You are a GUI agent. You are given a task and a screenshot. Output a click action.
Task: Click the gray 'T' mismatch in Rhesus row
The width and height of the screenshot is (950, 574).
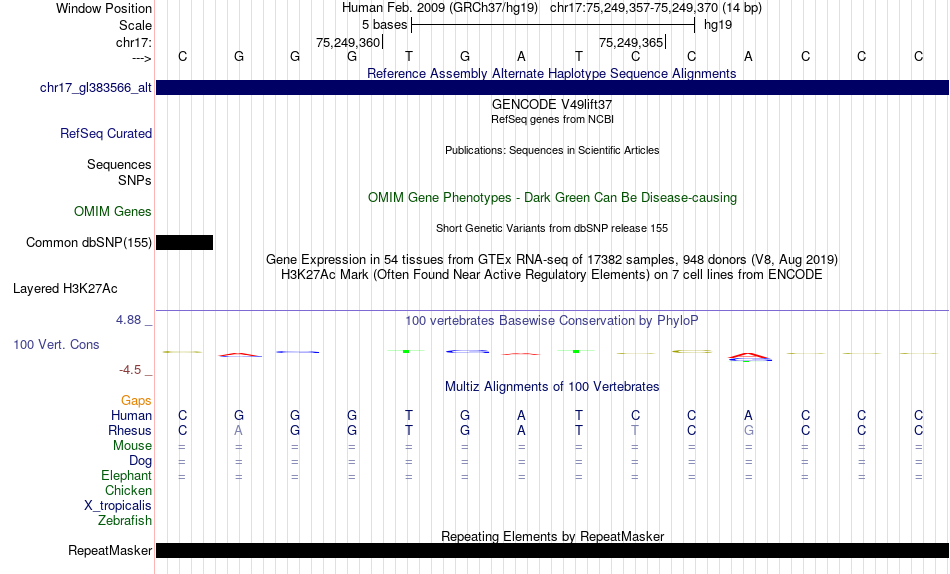click(x=635, y=430)
